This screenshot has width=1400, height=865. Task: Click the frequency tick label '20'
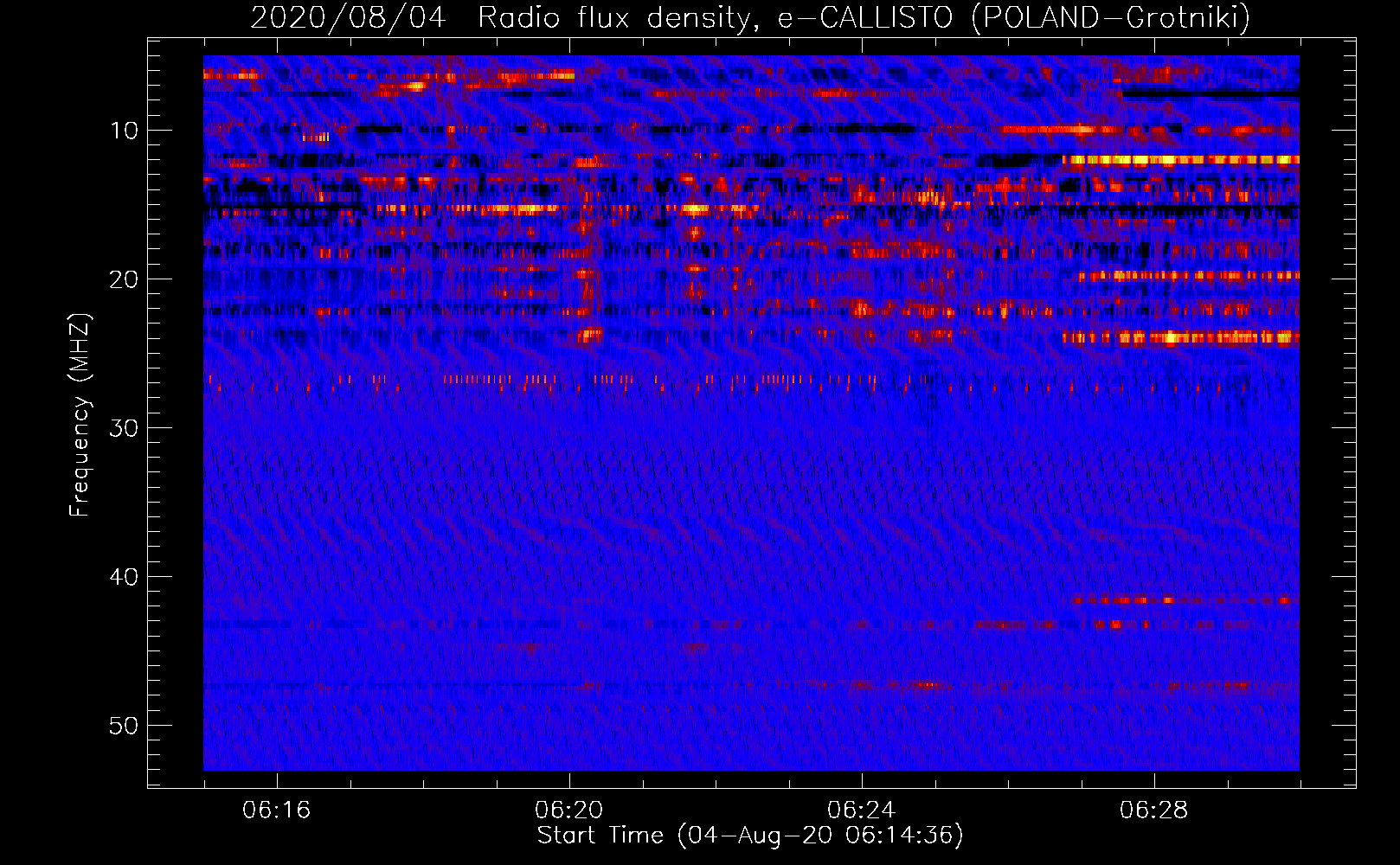(x=125, y=279)
